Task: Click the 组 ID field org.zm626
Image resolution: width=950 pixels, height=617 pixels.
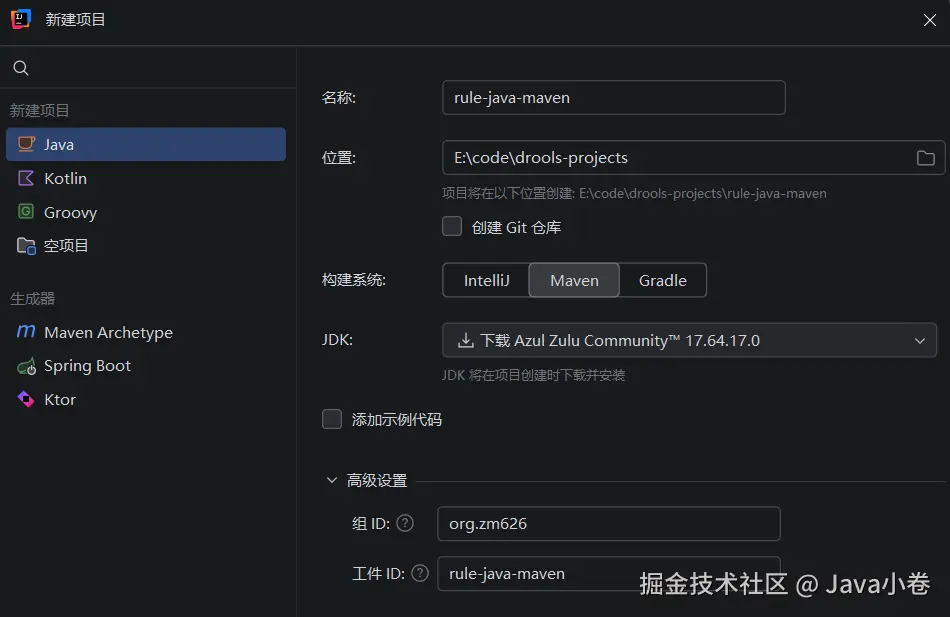Action: (x=608, y=524)
